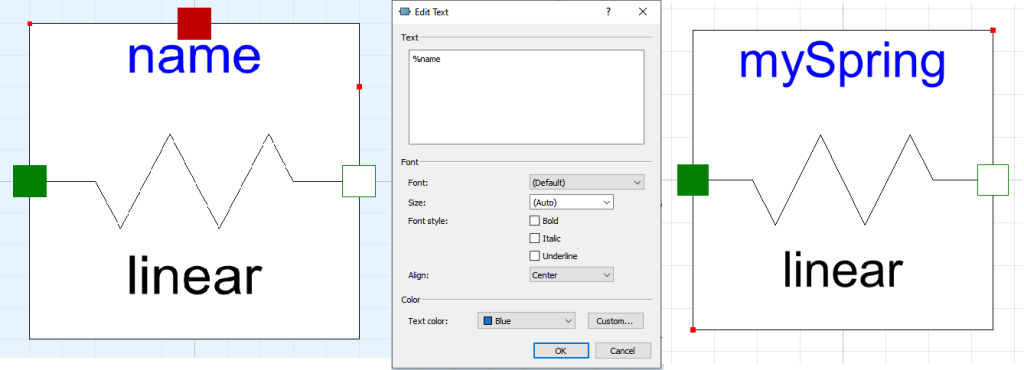Click the Cancel button
The height and width of the screenshot is (370, 1024).
point(623,350)
